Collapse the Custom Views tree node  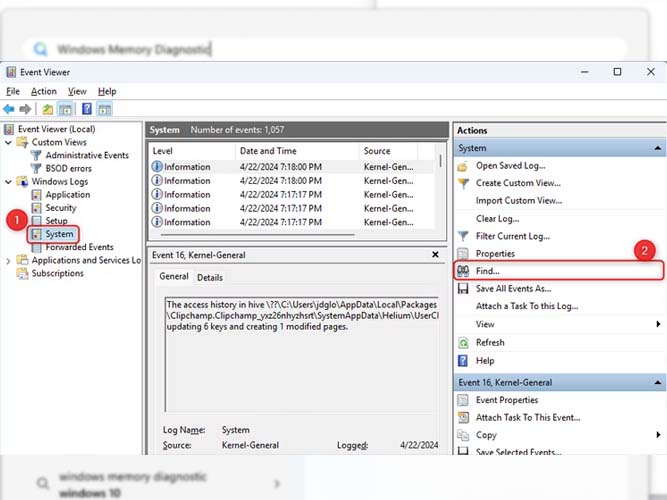(x=9, y=143)
